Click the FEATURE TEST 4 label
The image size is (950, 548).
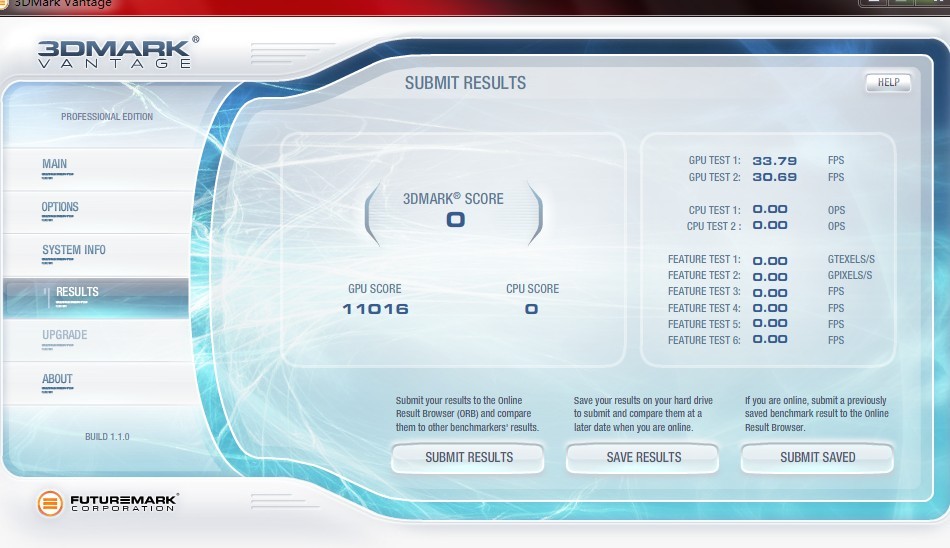point(704,309)
